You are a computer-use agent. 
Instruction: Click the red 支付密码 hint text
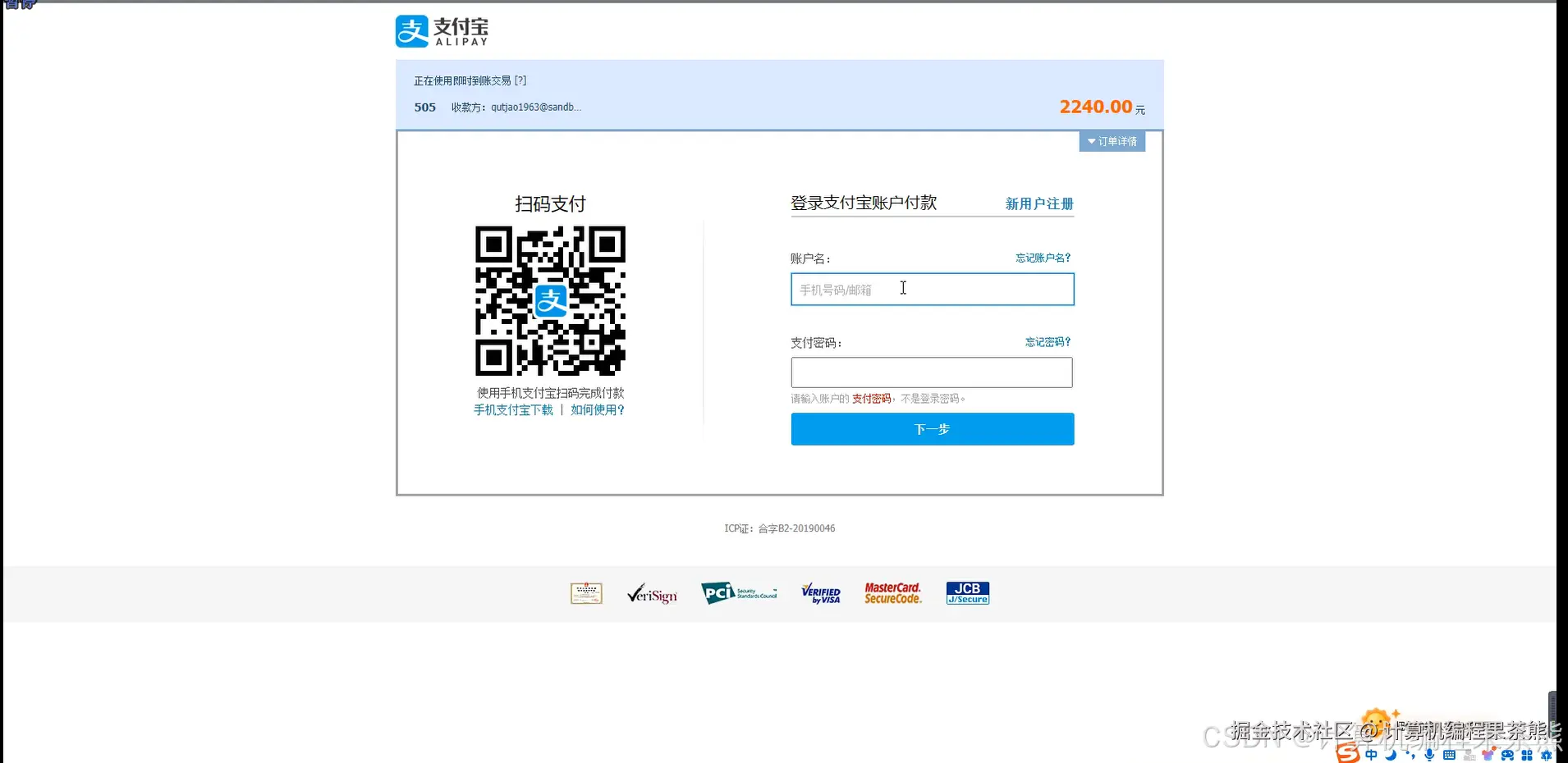871,399
